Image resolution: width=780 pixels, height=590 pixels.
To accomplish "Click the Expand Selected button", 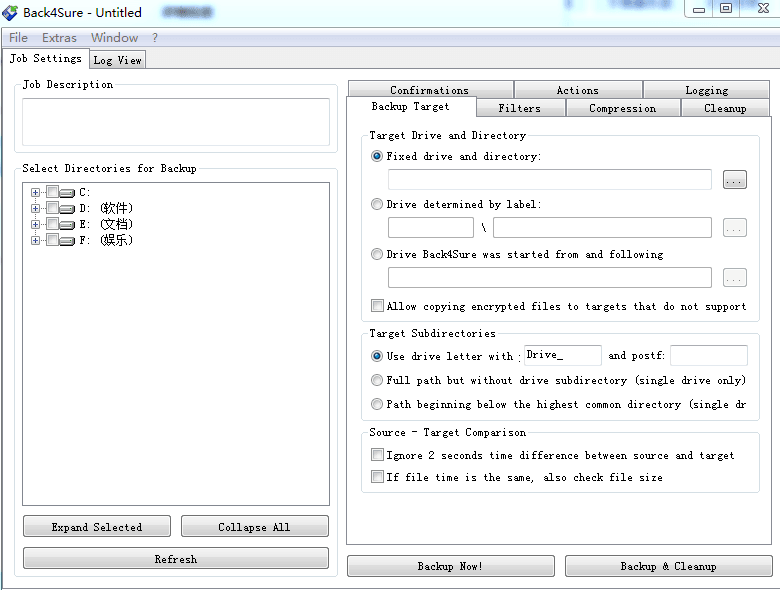I will tap(97, 526).
